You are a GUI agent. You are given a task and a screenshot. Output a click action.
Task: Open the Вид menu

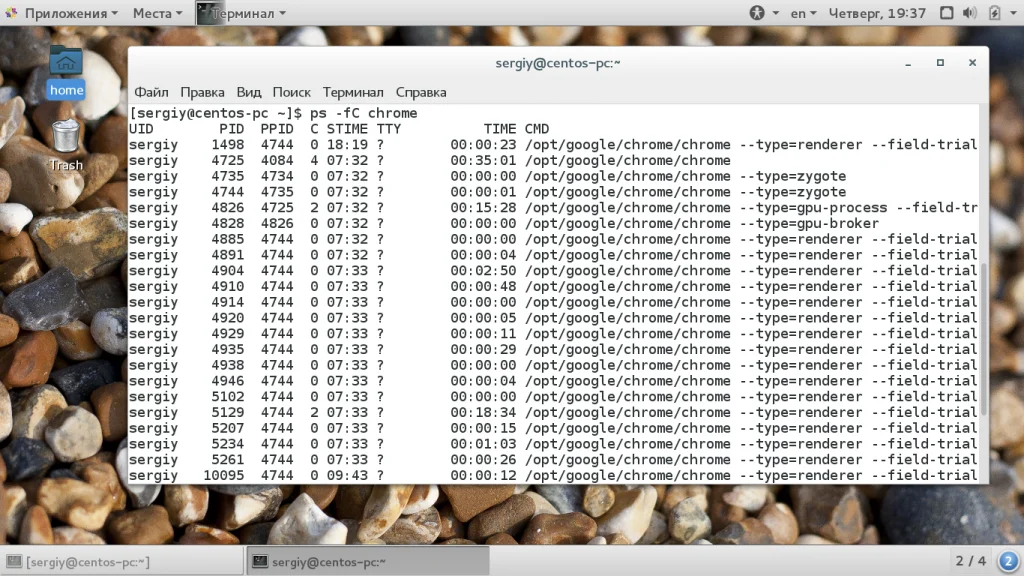pyautogui.click(x=248, y=92)
